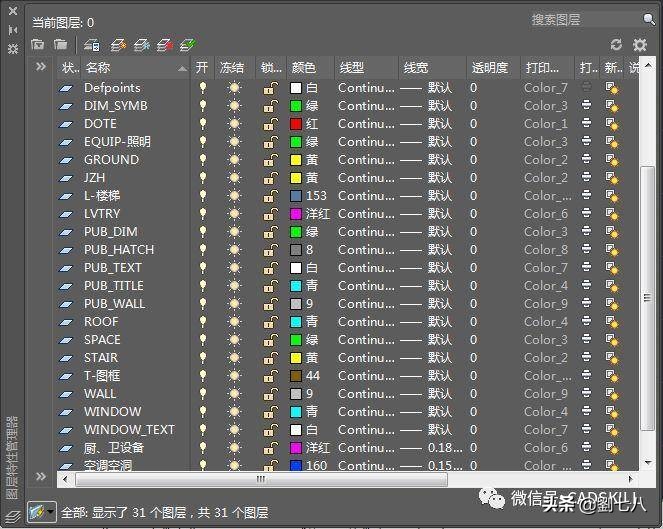
Task: Click the plot icon for LVTRY
Action: (586, 213)
